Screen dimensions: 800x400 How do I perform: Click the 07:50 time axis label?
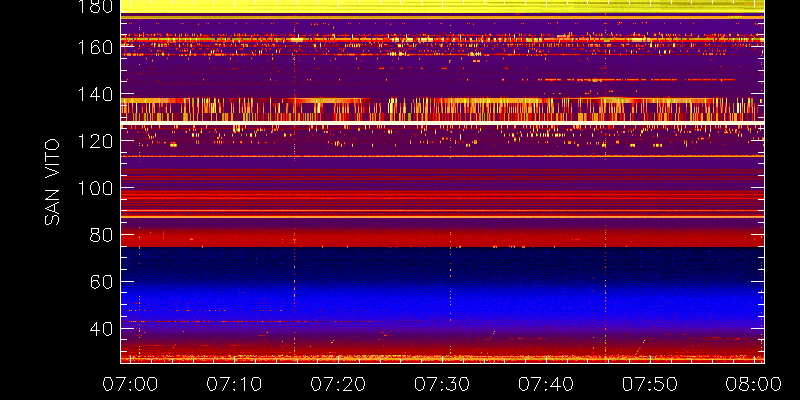[649, 384]
